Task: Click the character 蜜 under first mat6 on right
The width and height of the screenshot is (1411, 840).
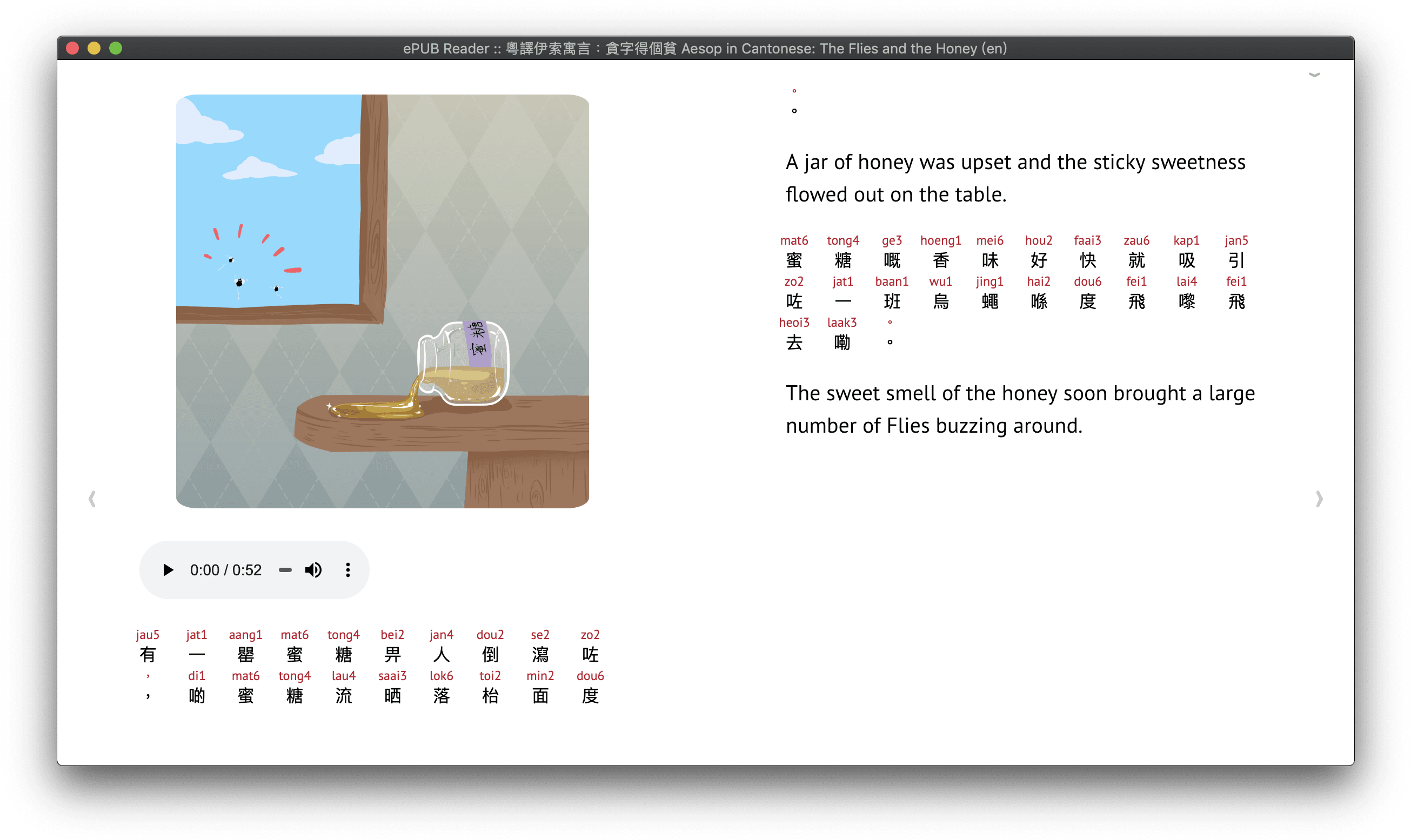Action: (794, 260)
